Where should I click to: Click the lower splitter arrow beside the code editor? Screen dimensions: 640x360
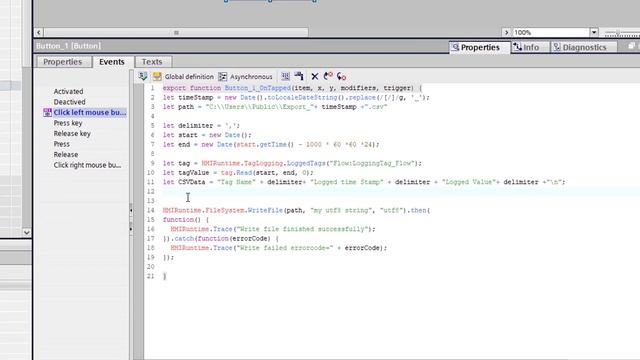[x=131, y=229]
